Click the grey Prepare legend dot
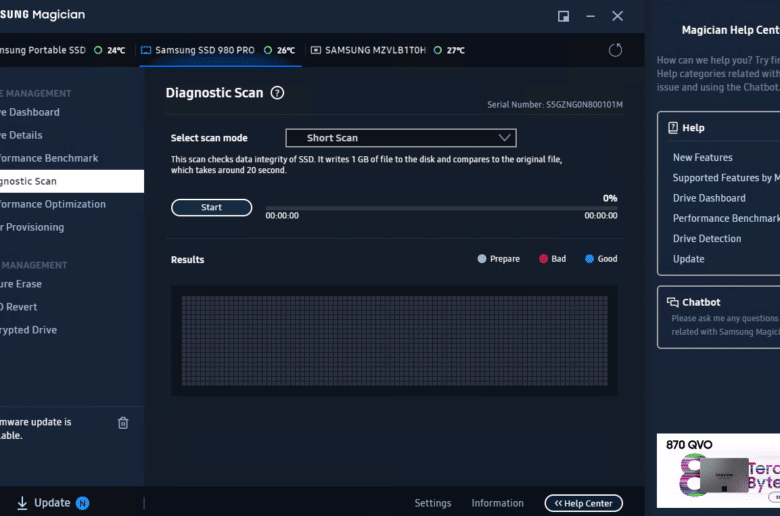Screen dimensions: 780x516 click(x=482, y=259)
